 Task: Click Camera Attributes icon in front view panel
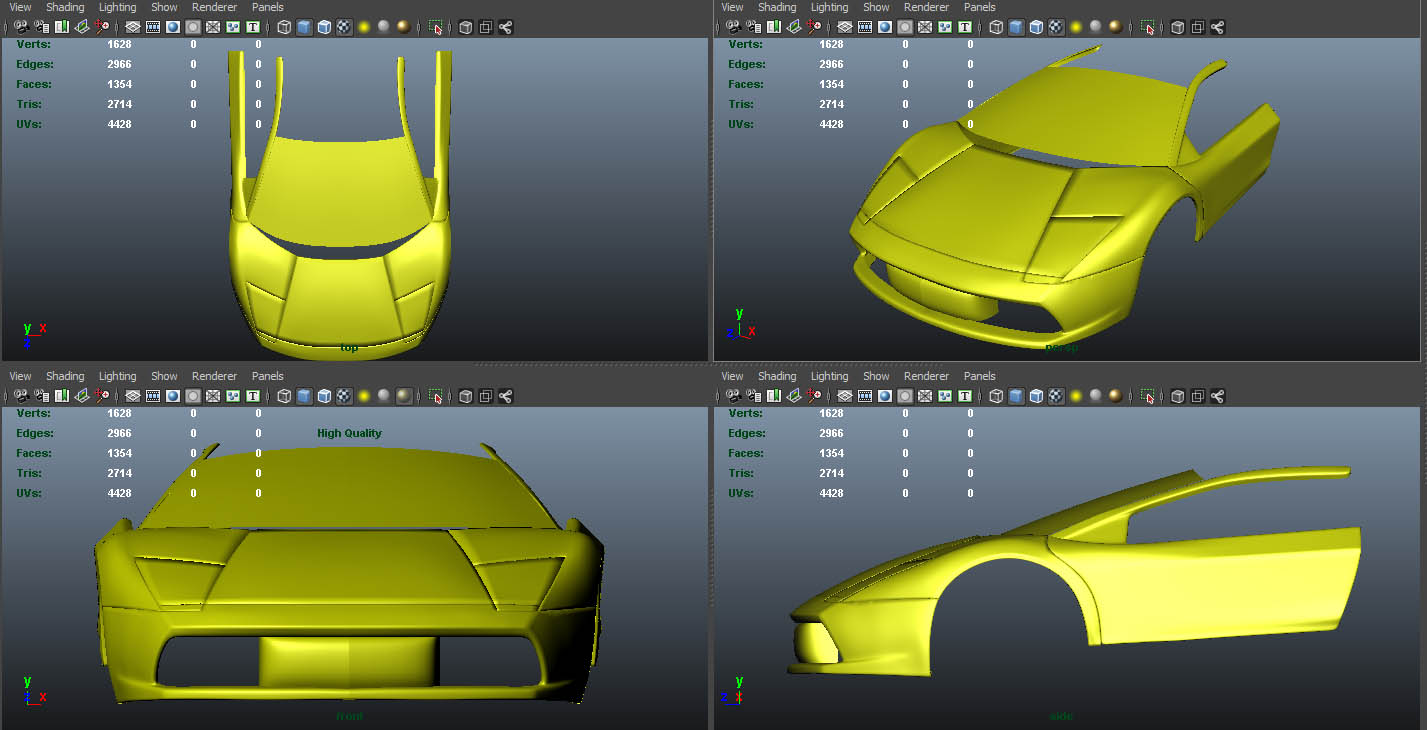point(41,396)
